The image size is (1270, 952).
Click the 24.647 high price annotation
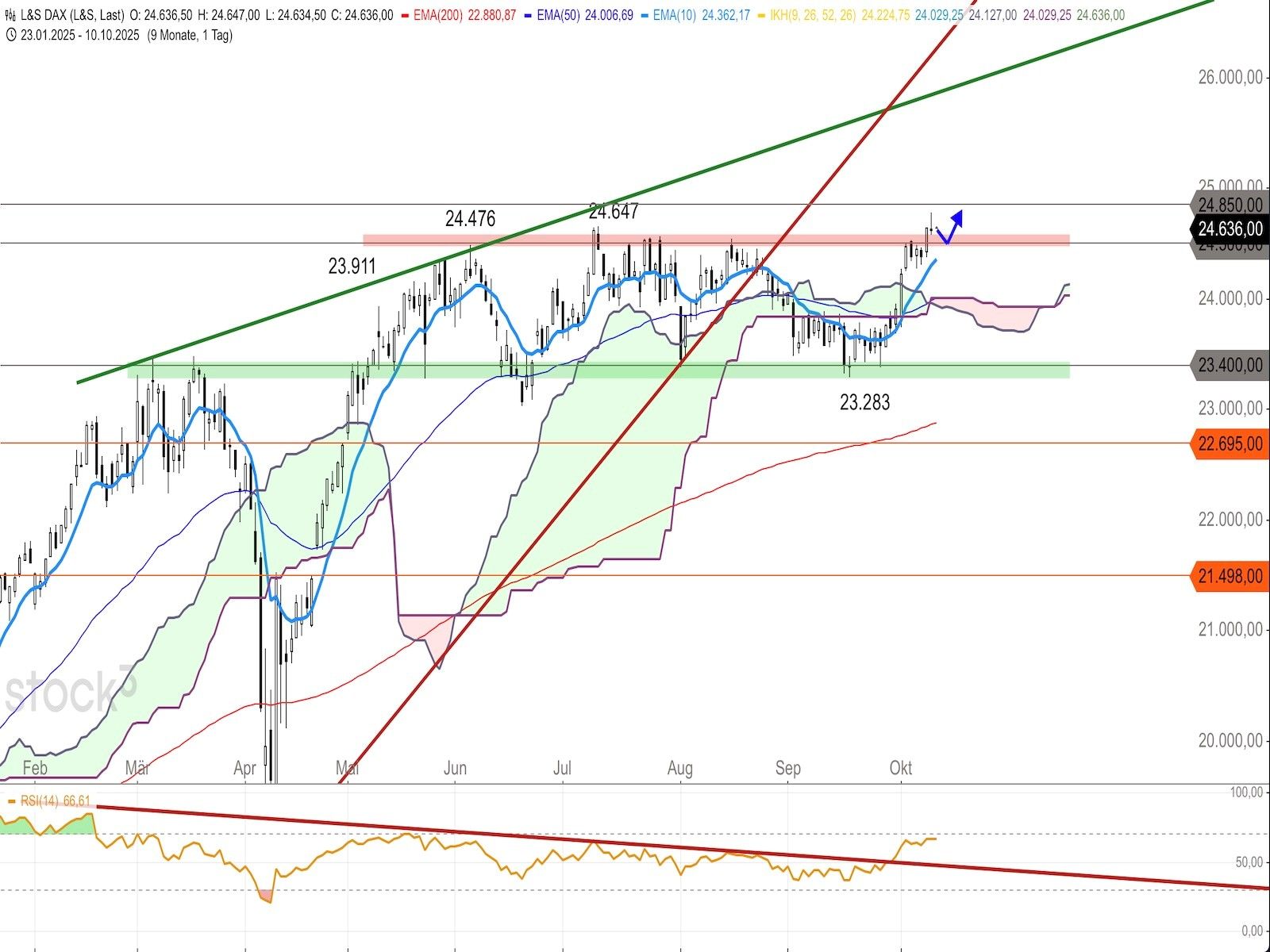click(x=613, y=211)
